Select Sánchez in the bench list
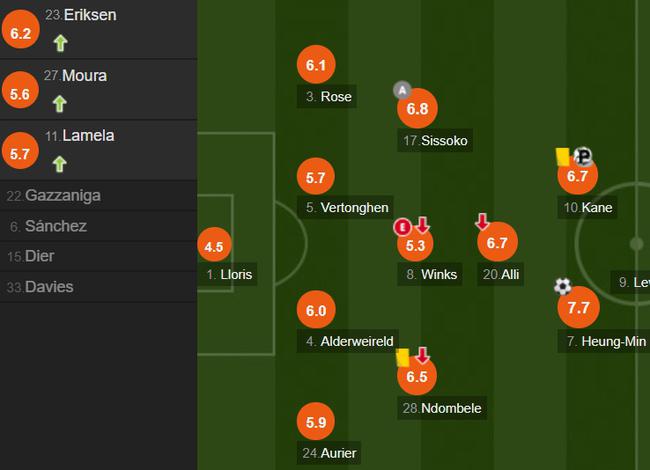 98,226
